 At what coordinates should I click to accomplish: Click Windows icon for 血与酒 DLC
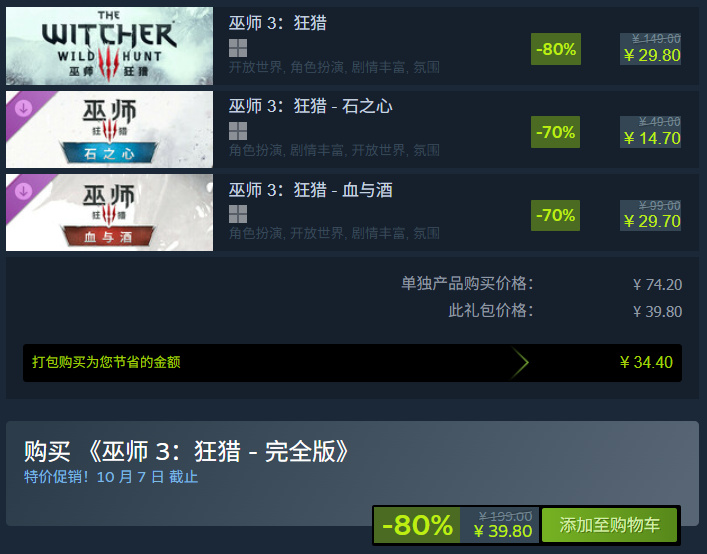pos(238,214)
